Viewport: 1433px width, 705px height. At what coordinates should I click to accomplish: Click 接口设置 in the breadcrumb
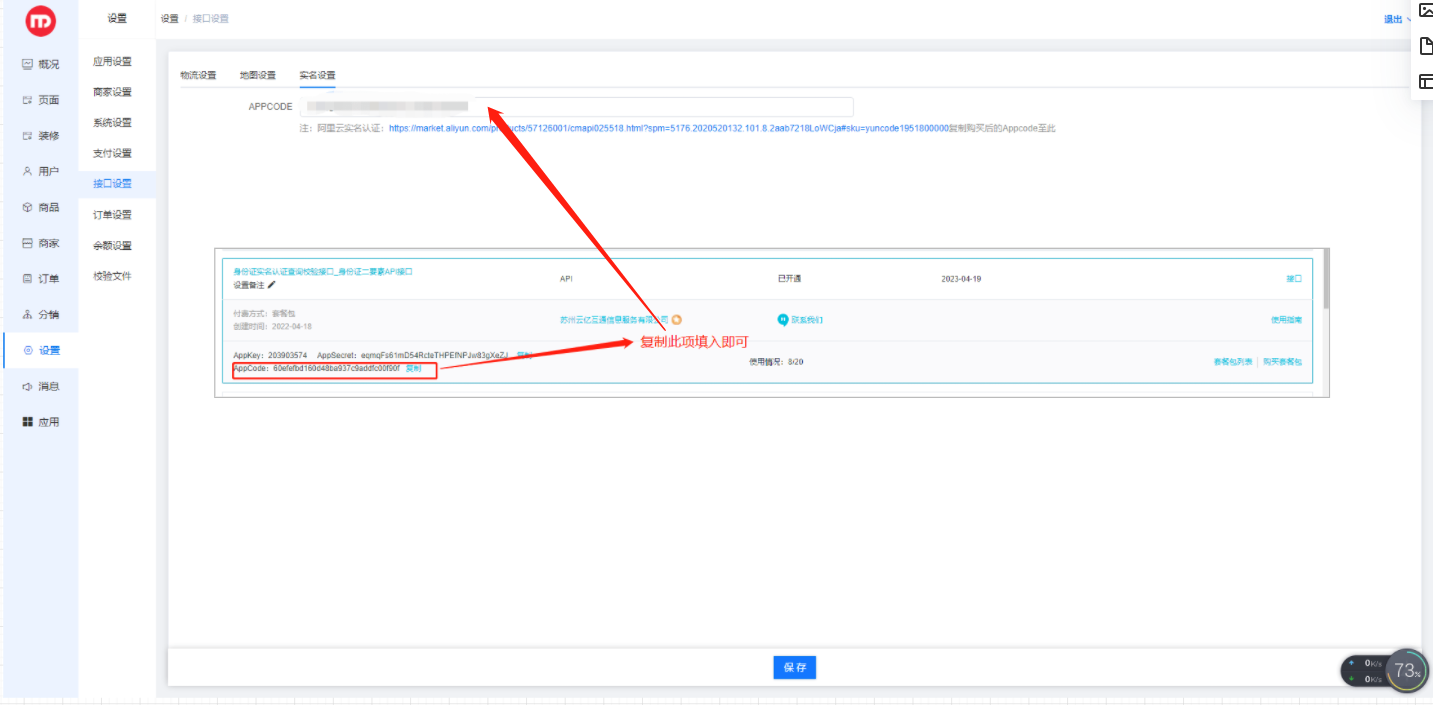(x=210, y=18)
